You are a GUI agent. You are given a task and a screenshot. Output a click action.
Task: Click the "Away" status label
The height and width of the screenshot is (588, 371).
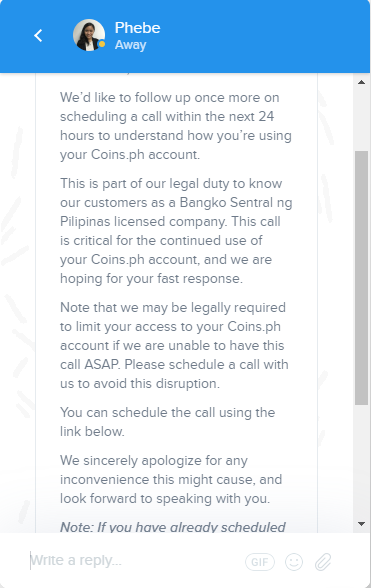click(131, 45)
